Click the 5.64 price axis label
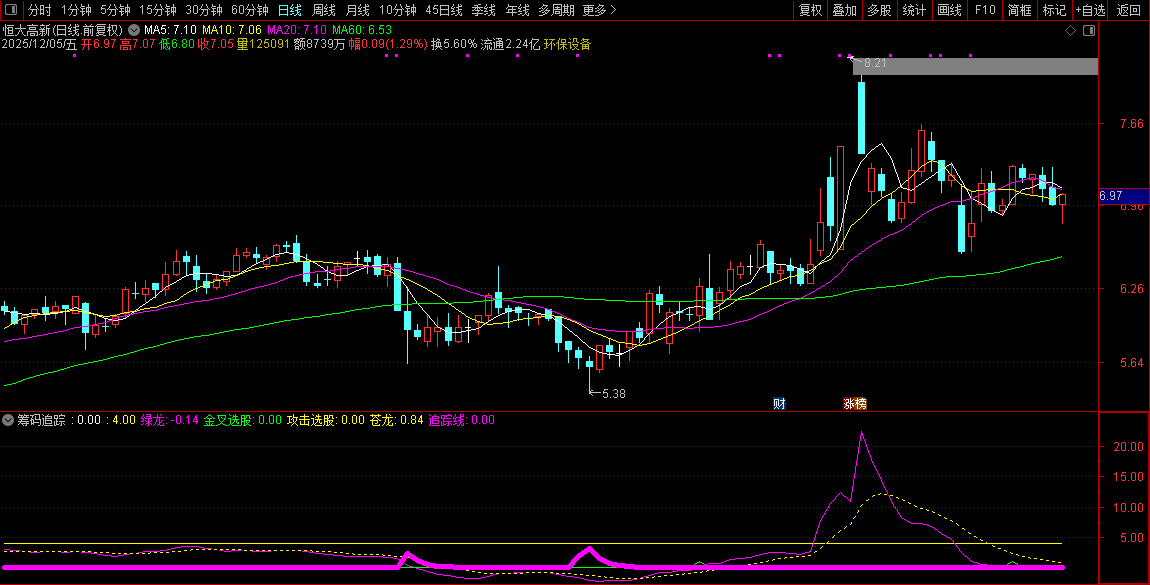The width and height of the screenshot is (1150, 585). (x=1132, y=362)
